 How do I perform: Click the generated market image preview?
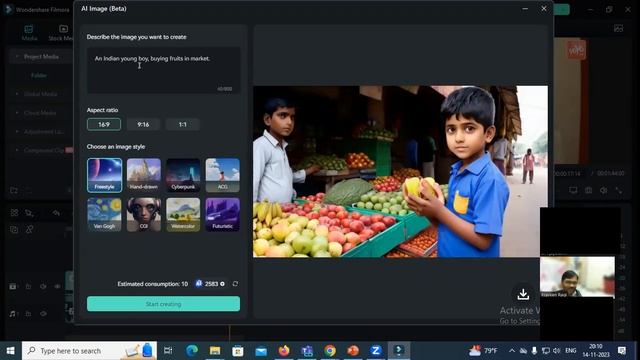(x=400, y=171)
